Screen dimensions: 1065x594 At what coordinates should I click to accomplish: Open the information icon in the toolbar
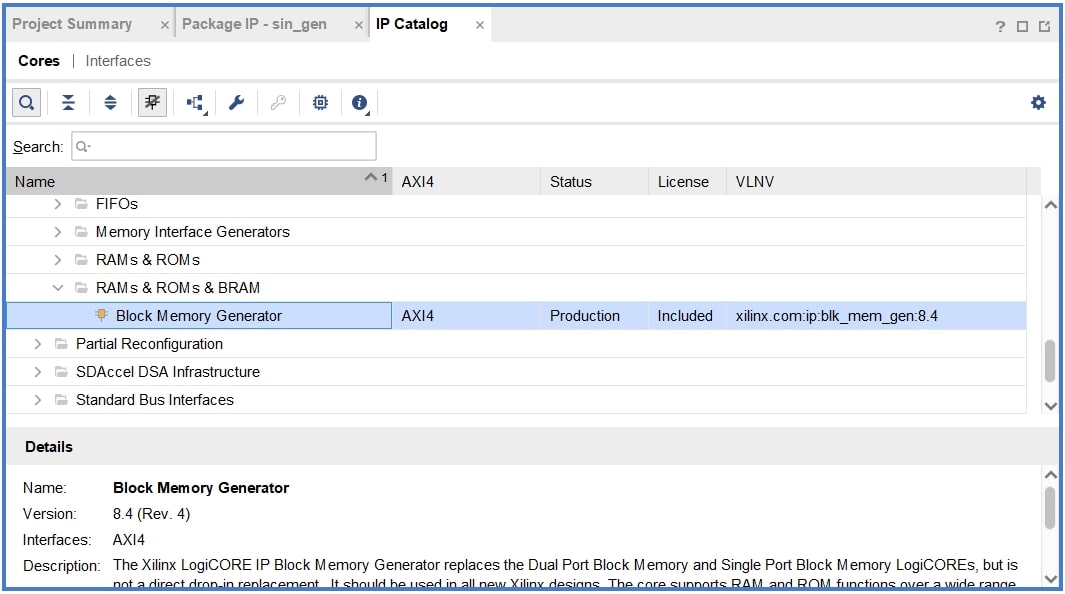(360, 101)
